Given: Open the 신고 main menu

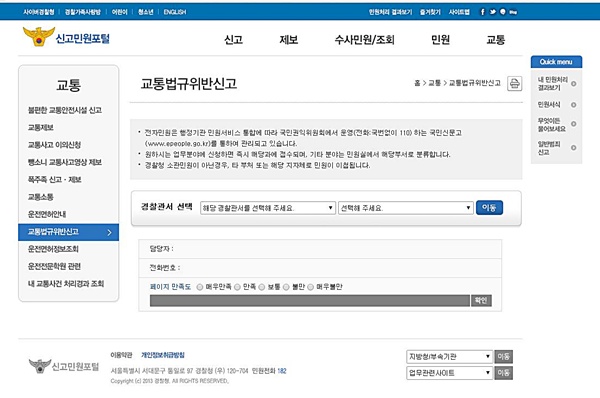Looking at the screenshot, I should click(x=233, y=40).
